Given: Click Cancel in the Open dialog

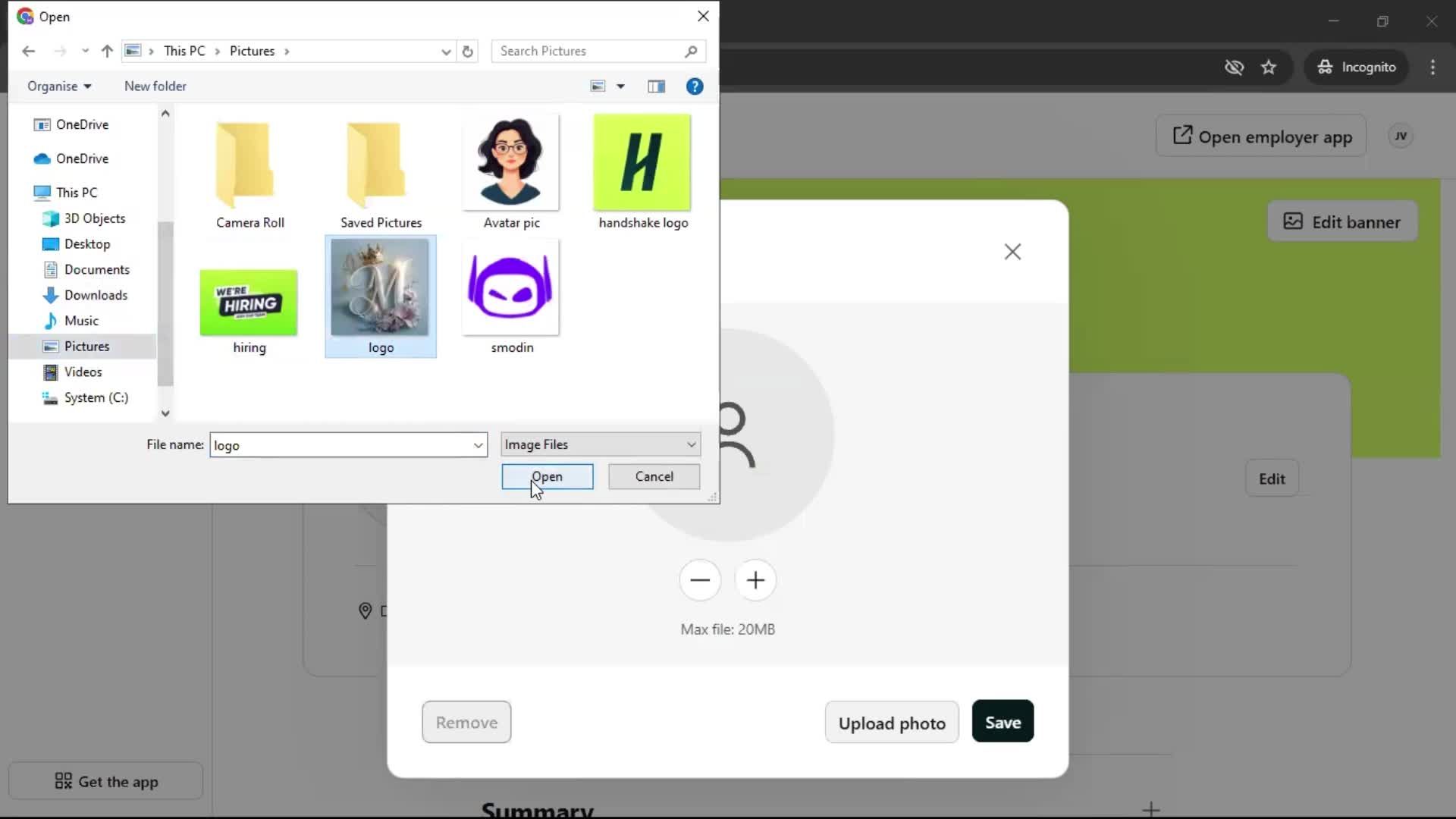Looking at the screenshot, I should point(654,476).
